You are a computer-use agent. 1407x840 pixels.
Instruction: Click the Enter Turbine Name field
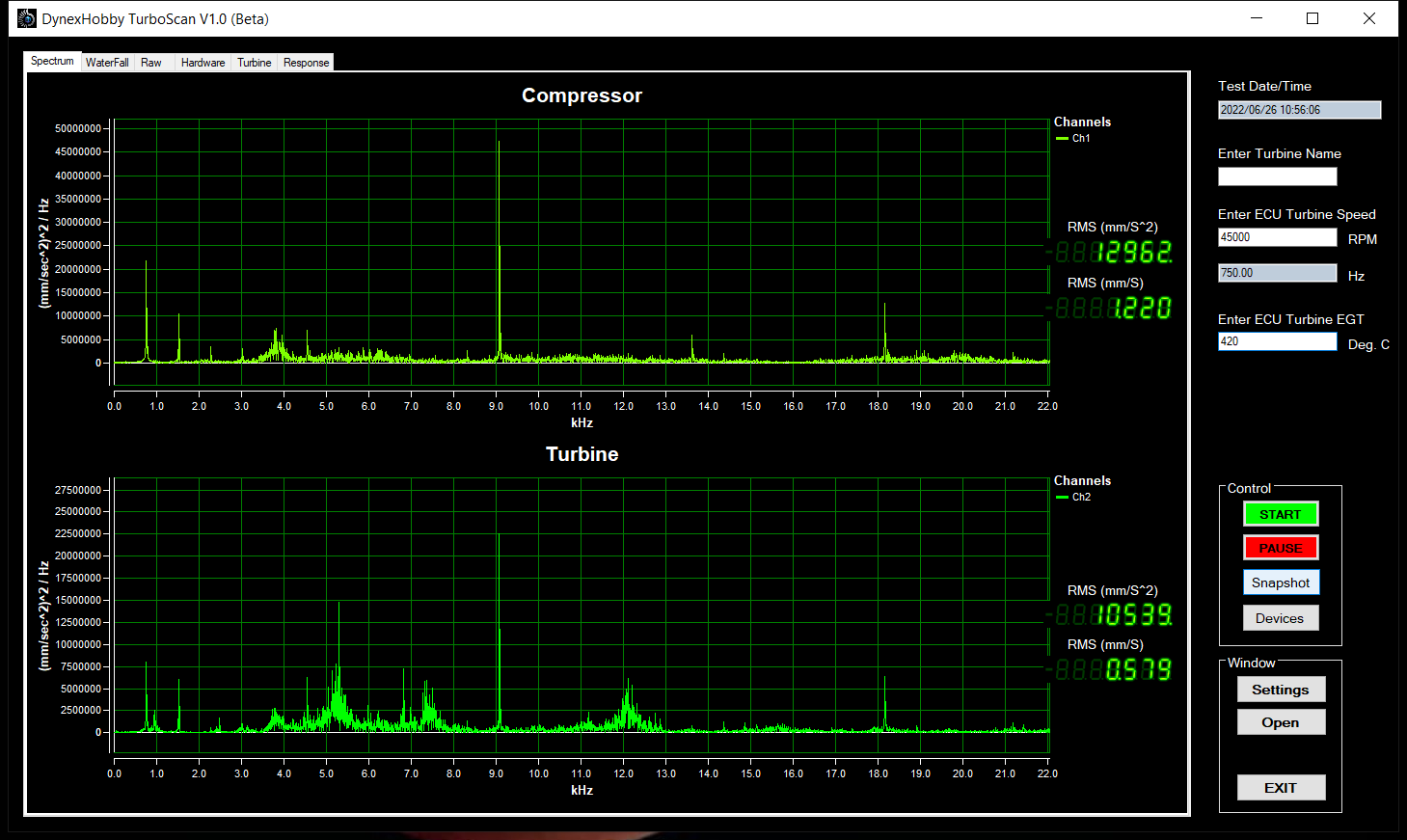(x=1277, y=176)
